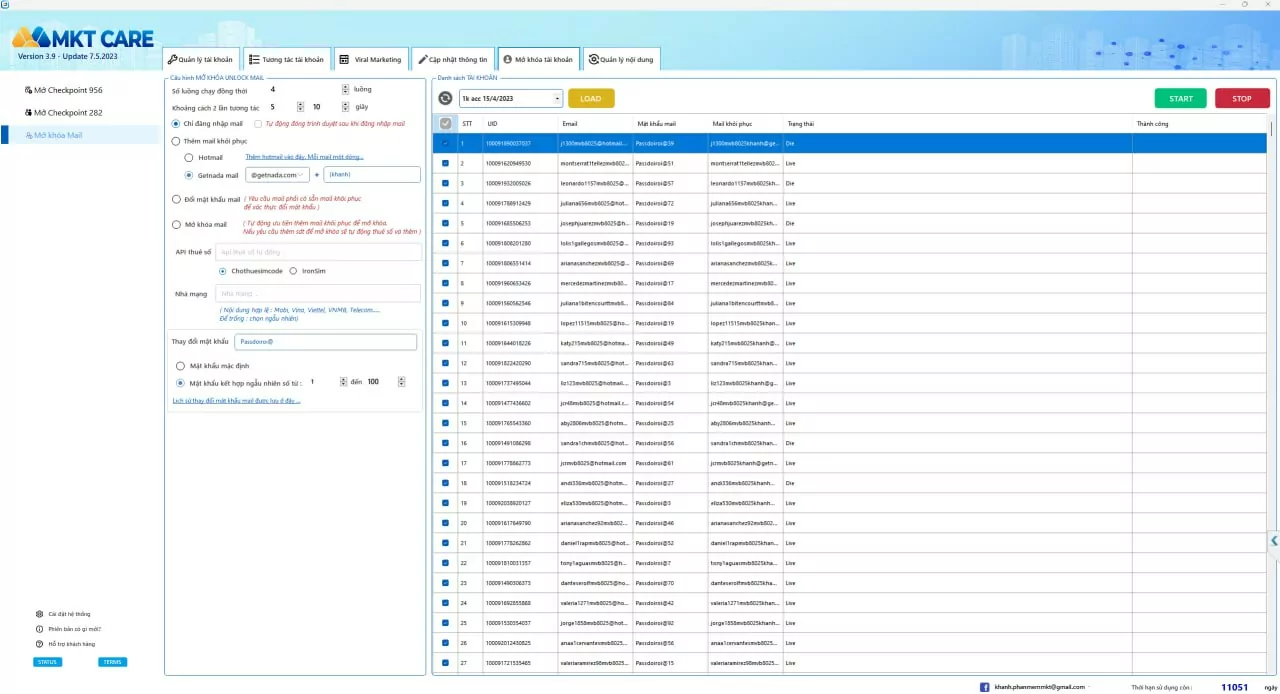The width and height of the screenshot is (1280, 694).
Task: Select the Đổi mật khẩu mail radio option
Action: (x=176, y=199)
